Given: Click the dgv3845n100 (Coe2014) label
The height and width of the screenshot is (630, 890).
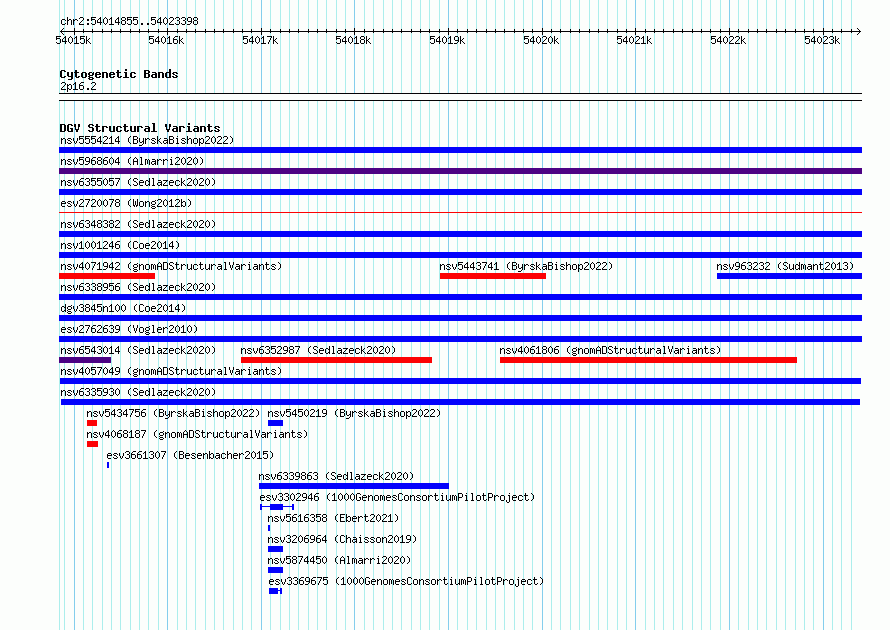Looking at the screenshot, I should point(123,308).
